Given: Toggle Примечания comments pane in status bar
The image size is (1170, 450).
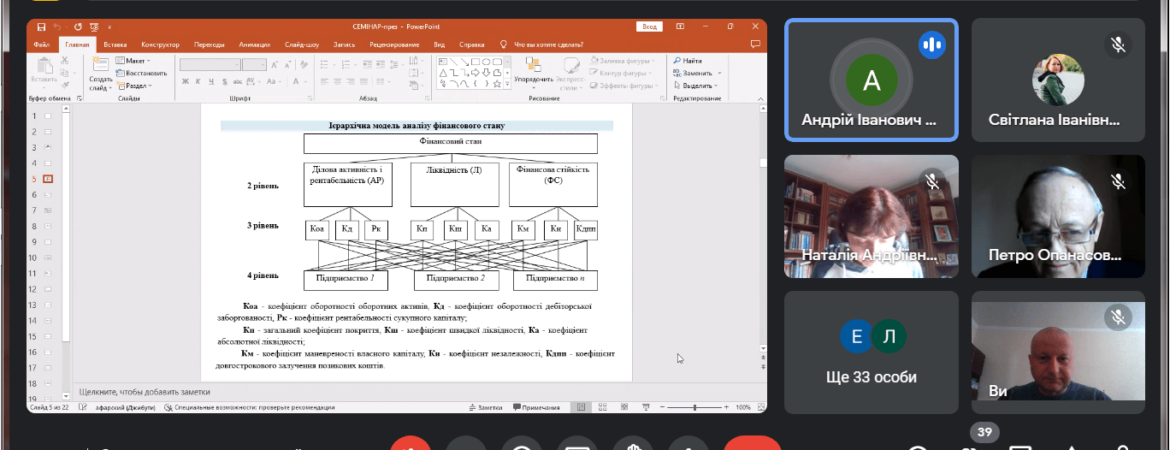Looking at the screenshot, I should (536, 407).
